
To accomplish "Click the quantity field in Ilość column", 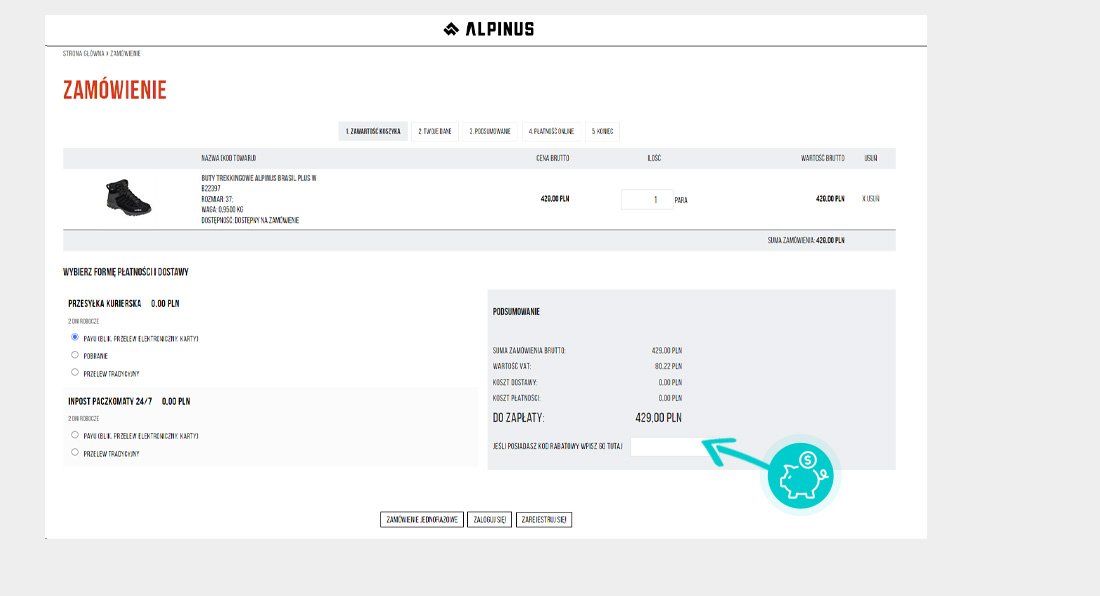I will point(646,199).
